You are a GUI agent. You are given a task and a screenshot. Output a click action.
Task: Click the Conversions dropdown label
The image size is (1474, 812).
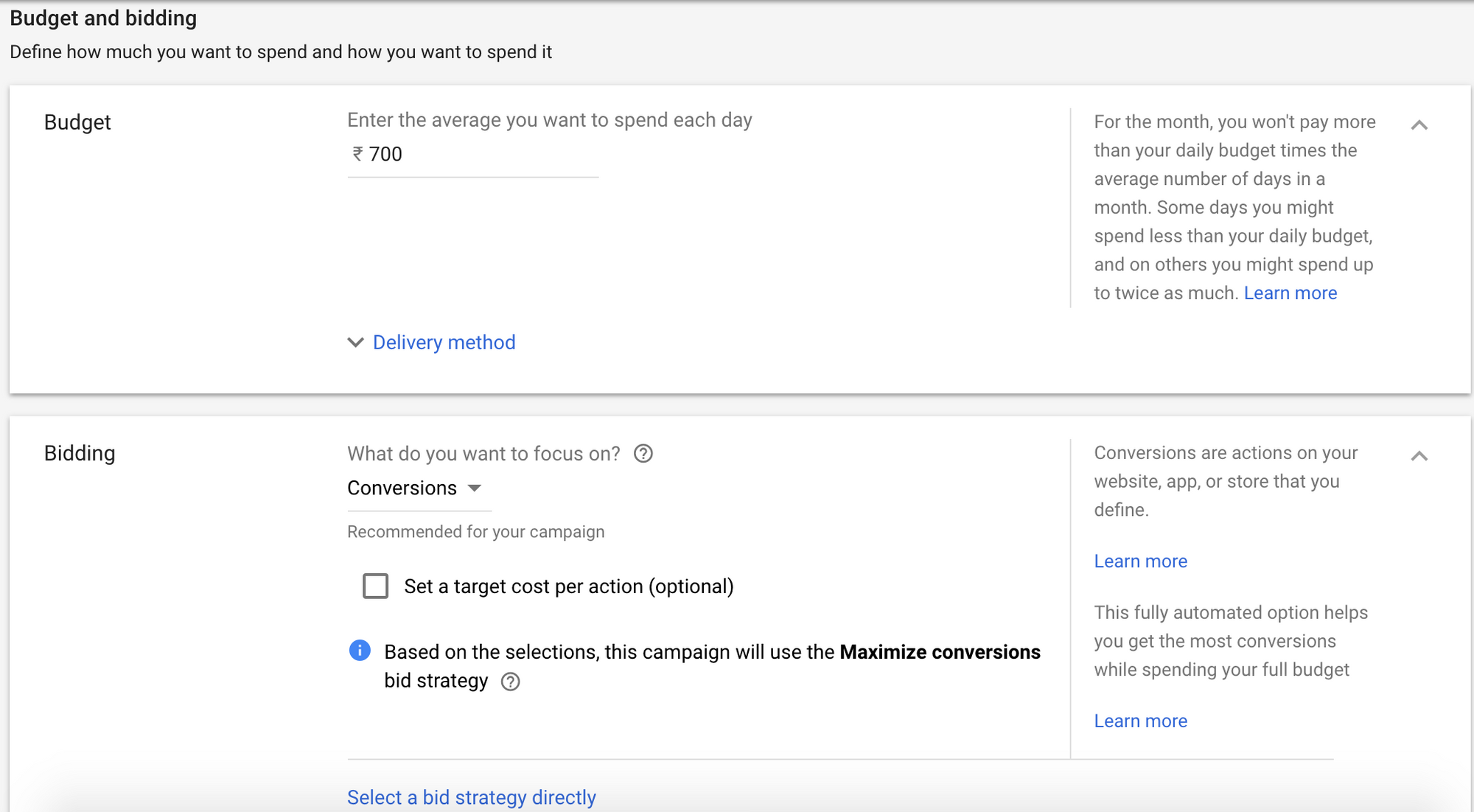point(402,489)
